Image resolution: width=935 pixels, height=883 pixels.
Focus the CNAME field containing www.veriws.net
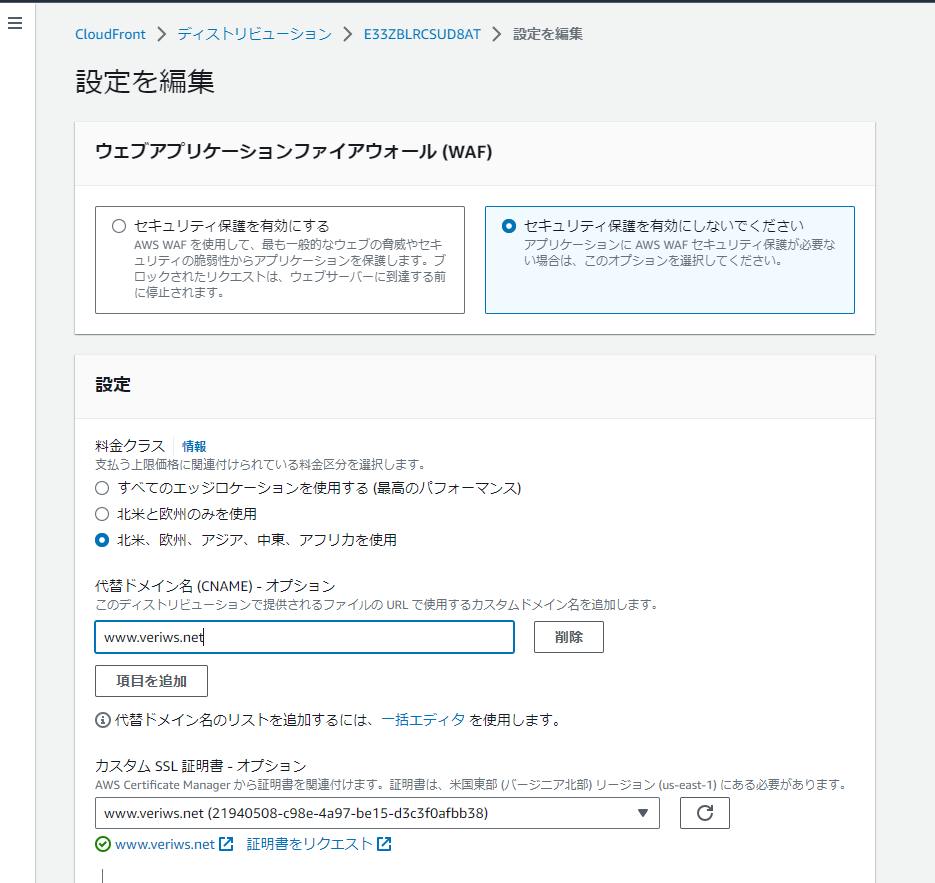(x=304, y=637)
